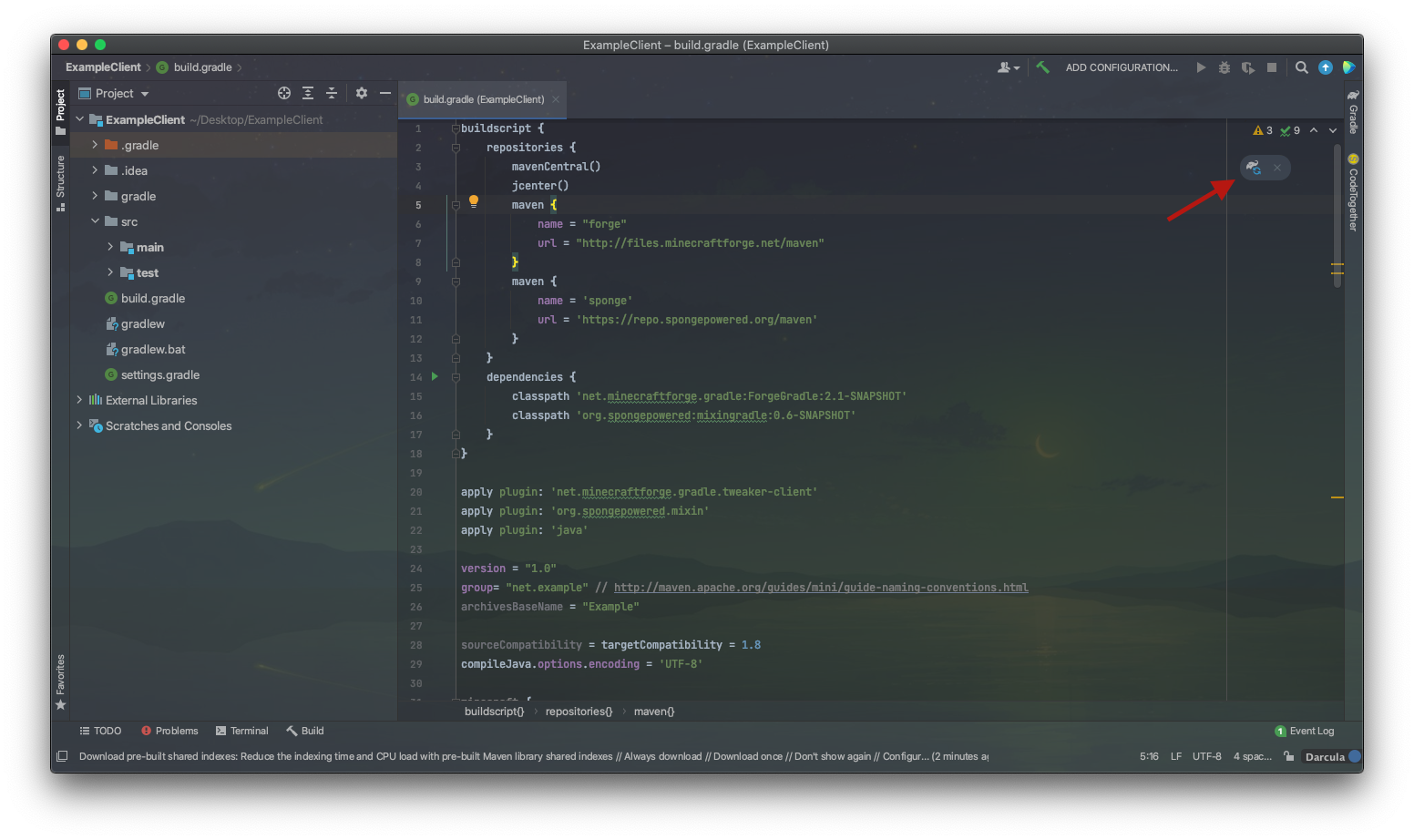
Task: Open the LF line separator selector
Action: click(1176, 756)
